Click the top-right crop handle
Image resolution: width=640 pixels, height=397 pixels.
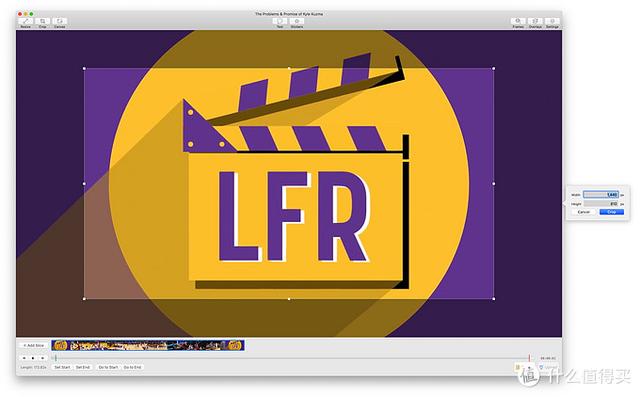point(493,69)
